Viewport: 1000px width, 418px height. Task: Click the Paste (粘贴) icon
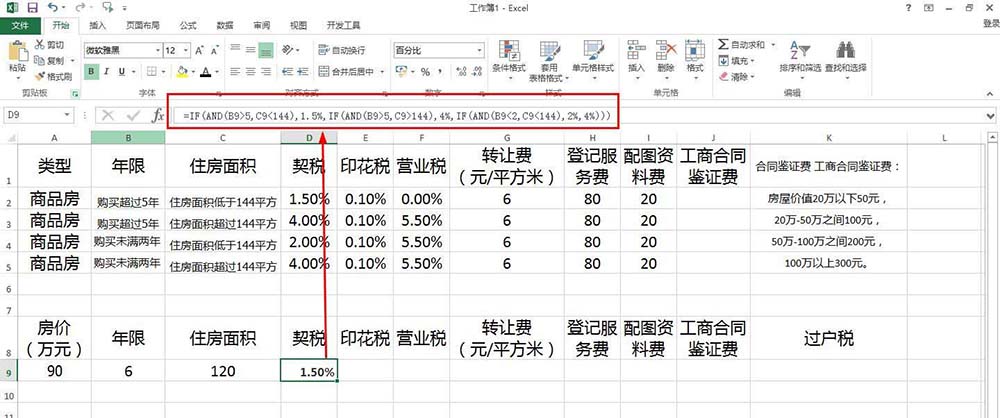click(x=18, y=51)
